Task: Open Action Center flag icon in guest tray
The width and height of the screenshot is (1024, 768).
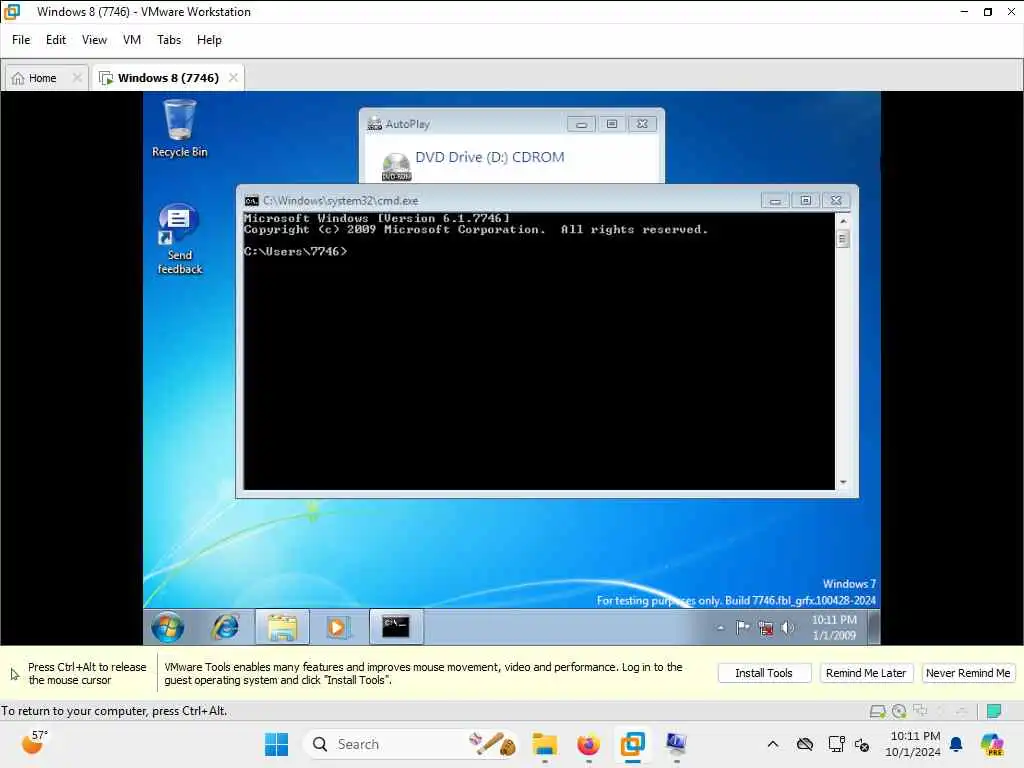Action: [x=743, y=628]
